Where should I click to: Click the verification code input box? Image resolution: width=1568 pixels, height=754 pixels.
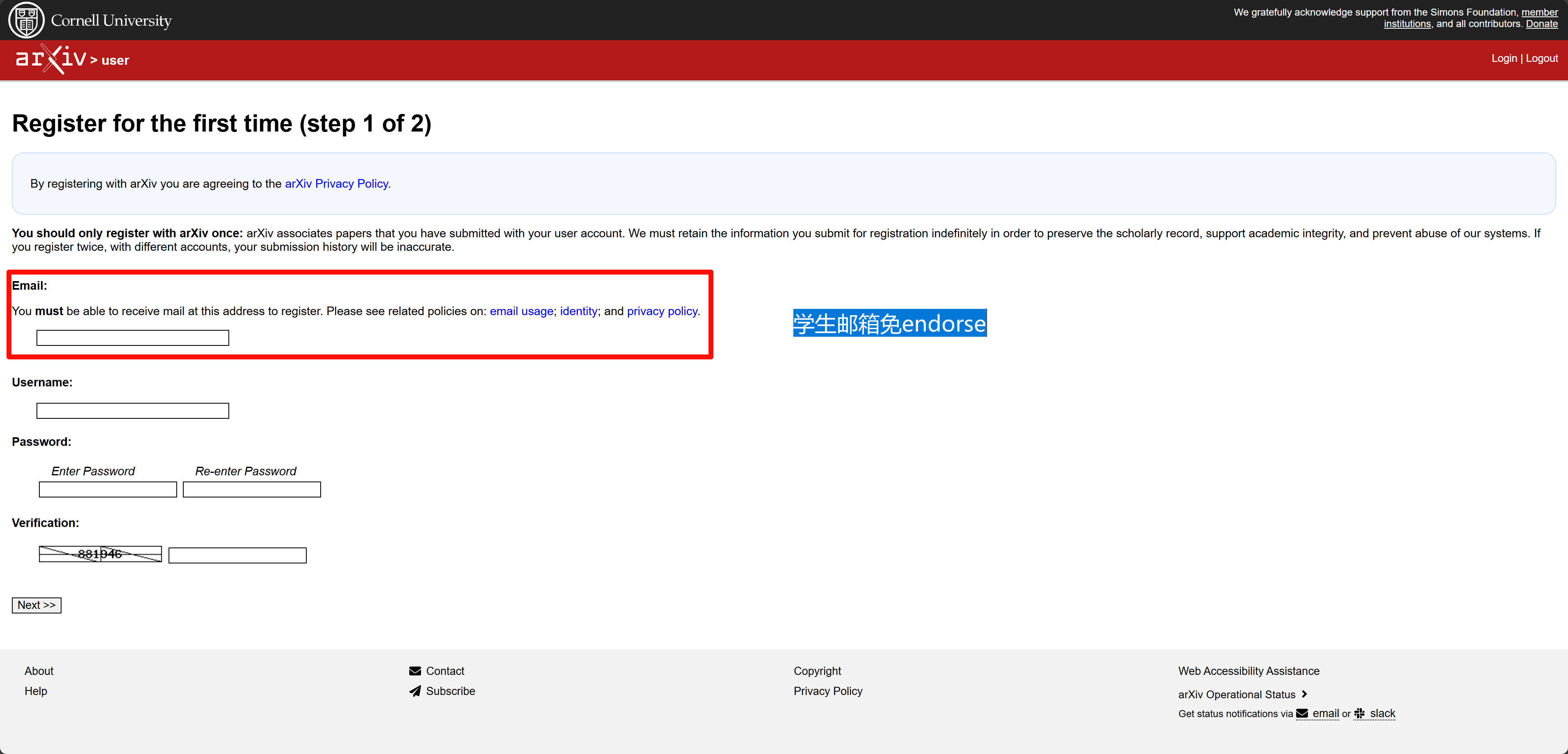click(237, 555)
